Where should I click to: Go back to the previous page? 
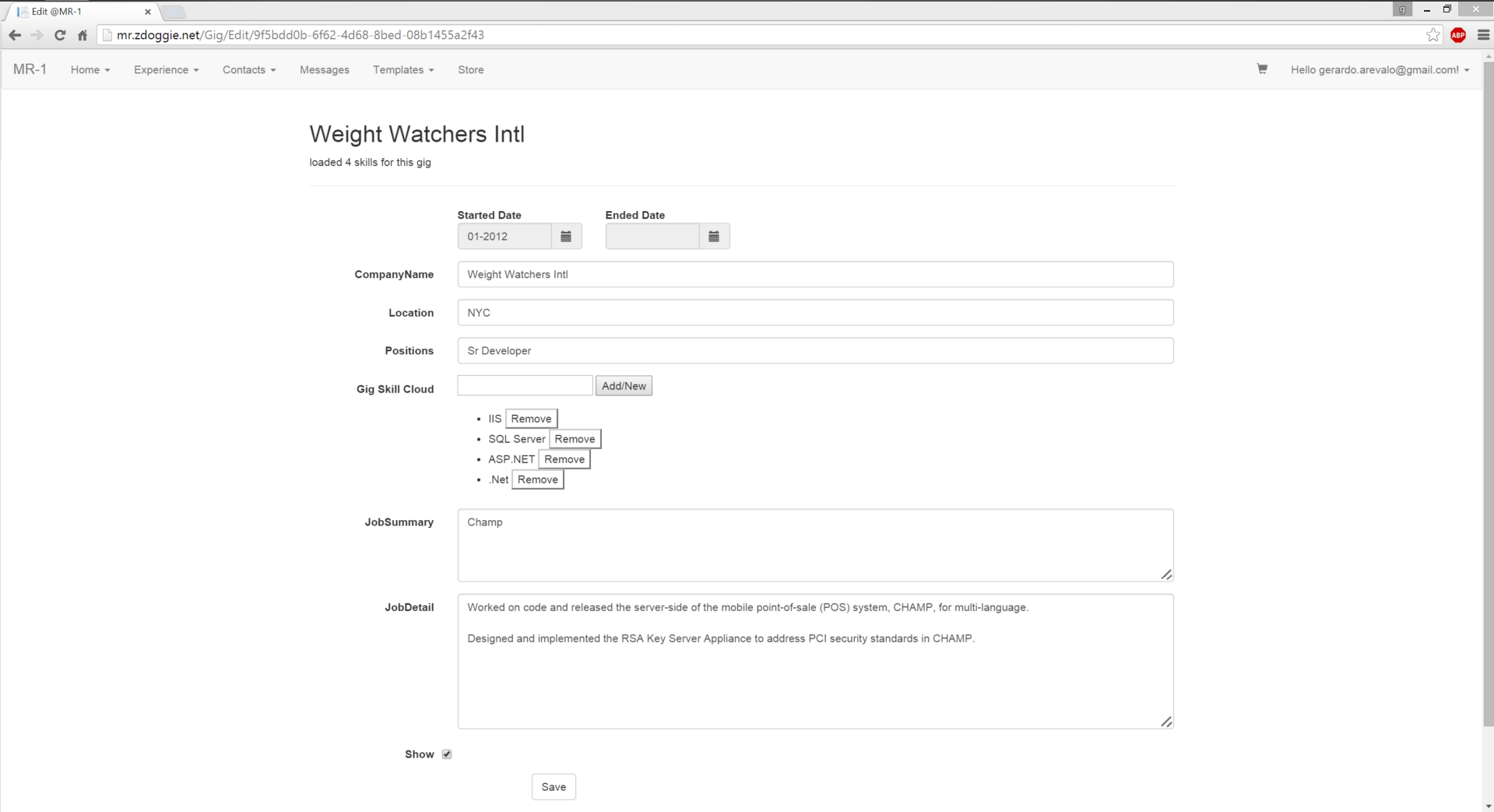click(15, 35)
